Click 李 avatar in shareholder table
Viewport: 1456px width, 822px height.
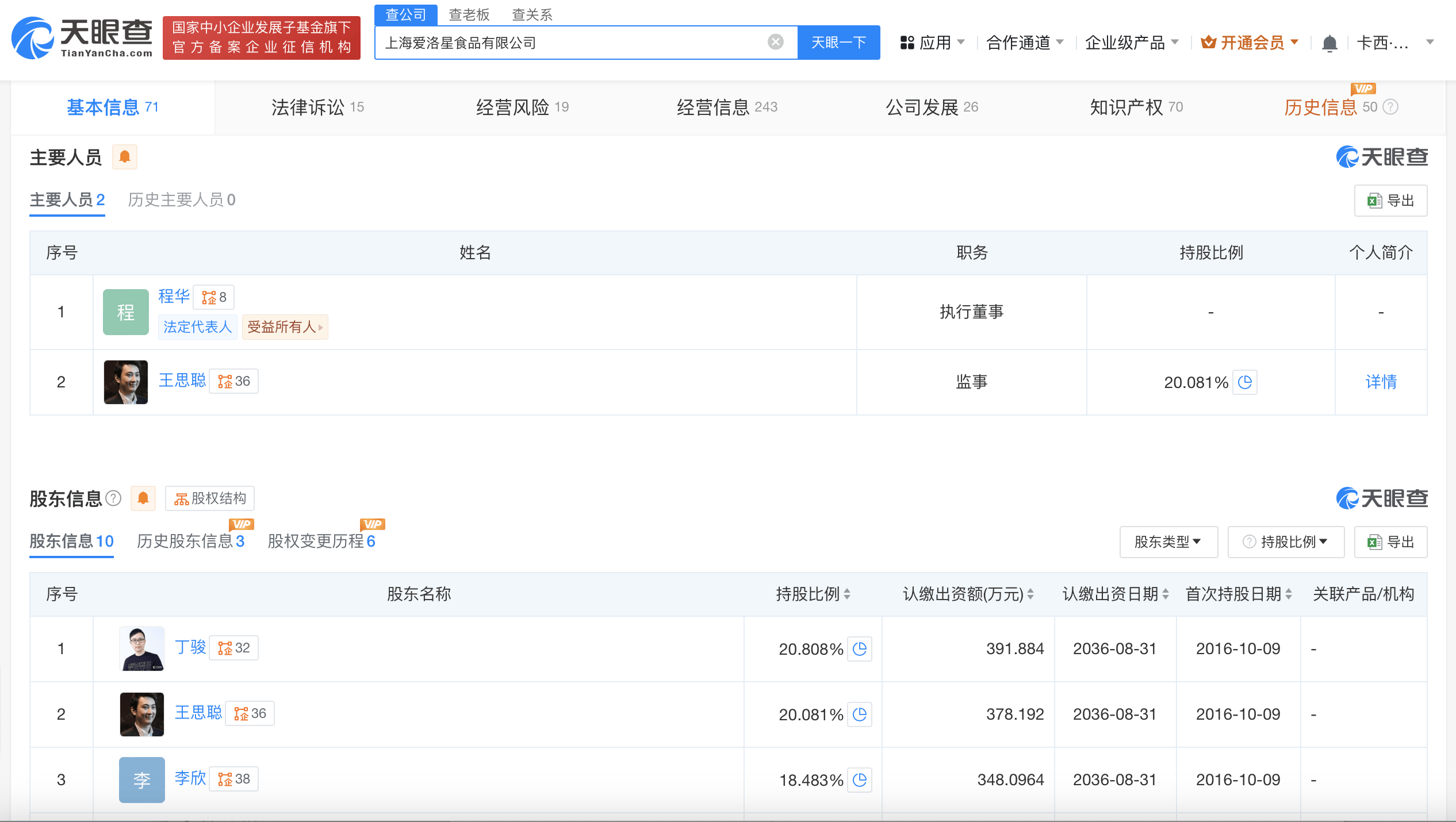[142, 780]
